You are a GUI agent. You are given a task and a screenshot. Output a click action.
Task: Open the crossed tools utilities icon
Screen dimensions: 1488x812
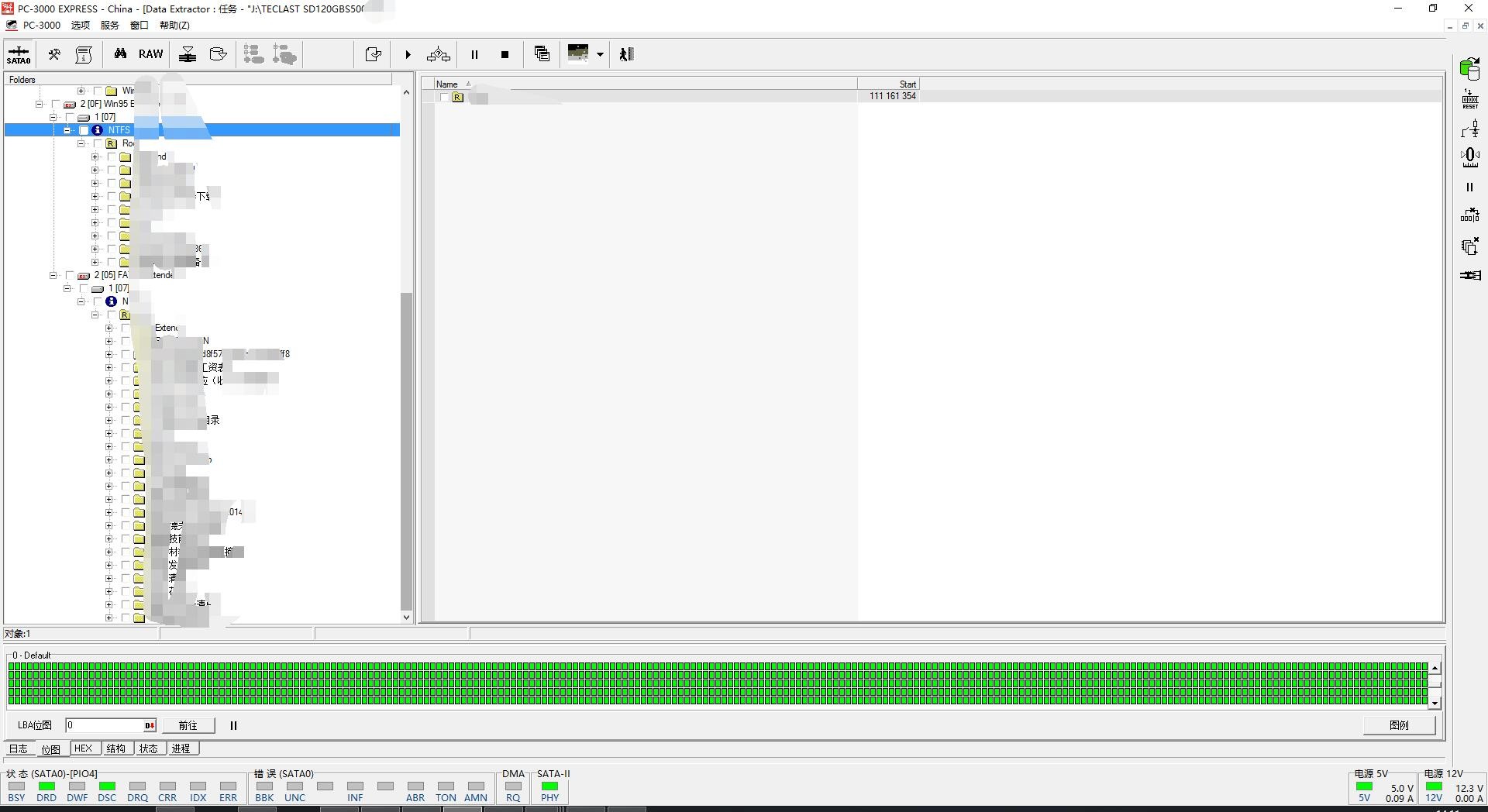[54, 54]
